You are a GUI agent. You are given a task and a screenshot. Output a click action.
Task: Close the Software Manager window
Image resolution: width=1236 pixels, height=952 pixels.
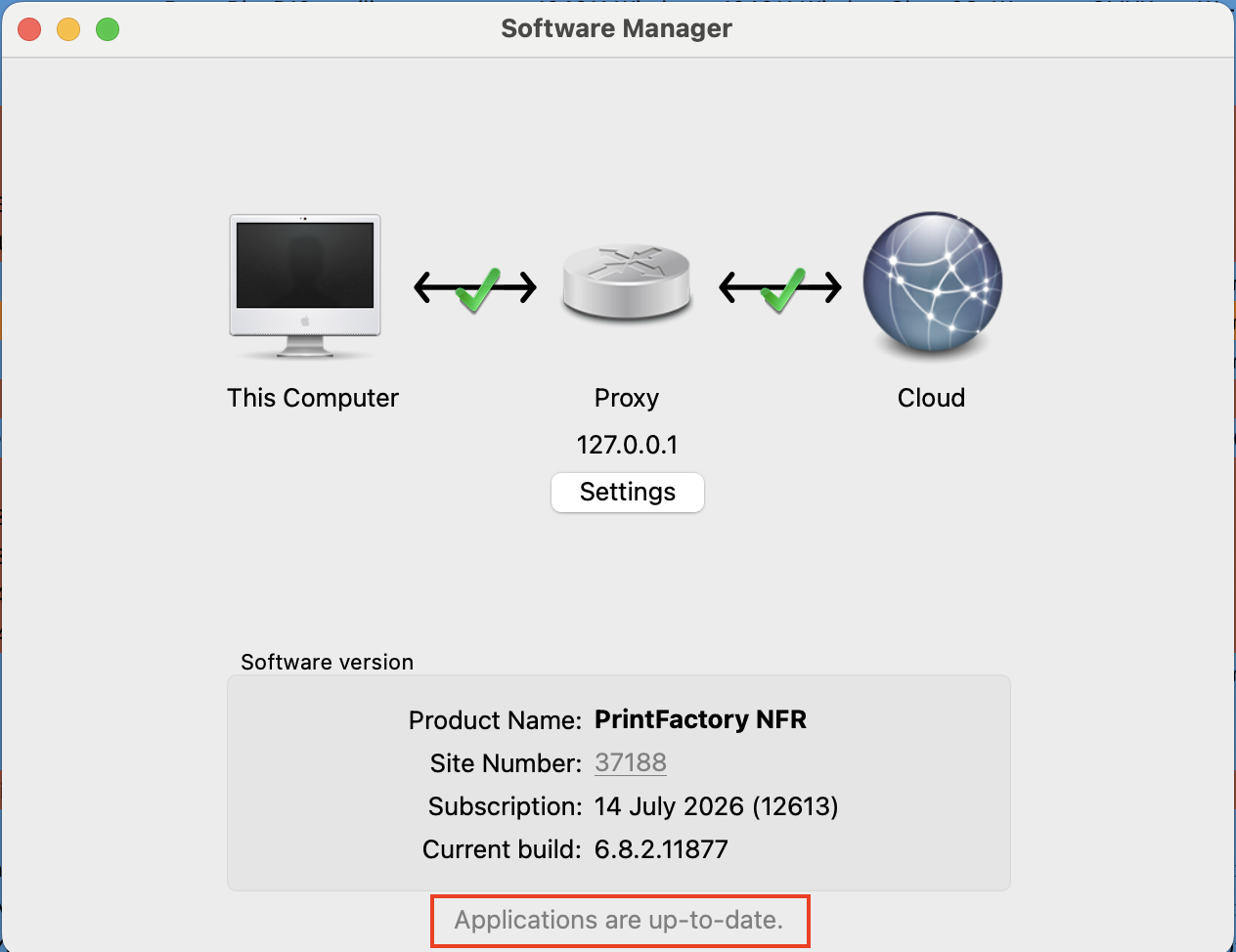point(29,29)
